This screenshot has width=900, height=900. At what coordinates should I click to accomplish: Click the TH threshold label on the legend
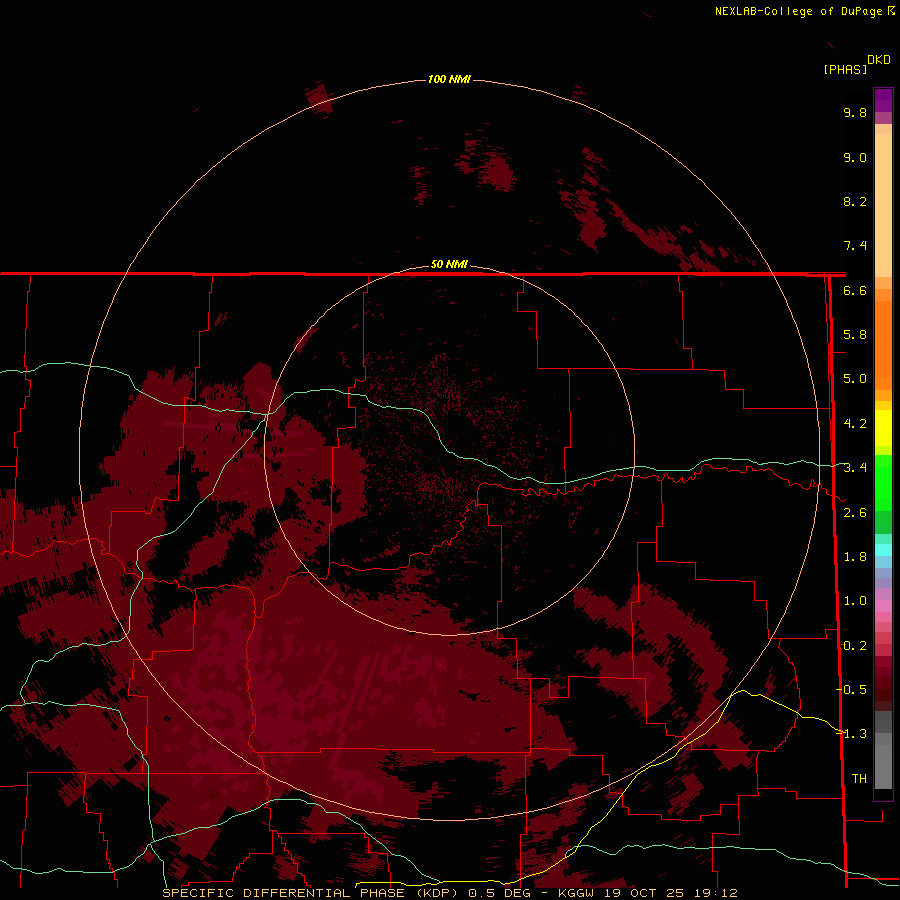[859, 779]
